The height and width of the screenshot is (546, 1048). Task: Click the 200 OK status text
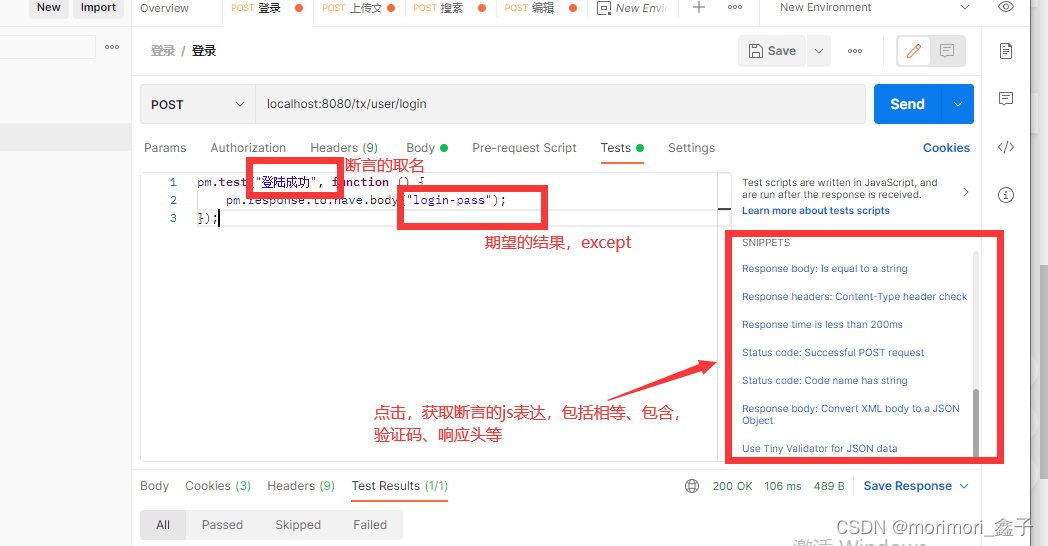[x=732, y=486]
